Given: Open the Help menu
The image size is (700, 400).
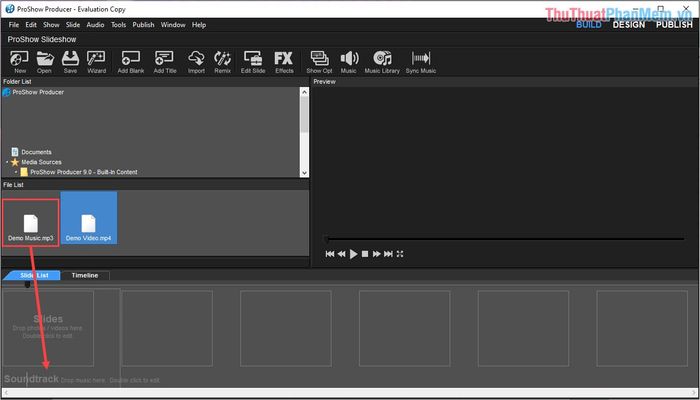Looking at the screenshot, I should pyautogui.click(x=199, y=25).
